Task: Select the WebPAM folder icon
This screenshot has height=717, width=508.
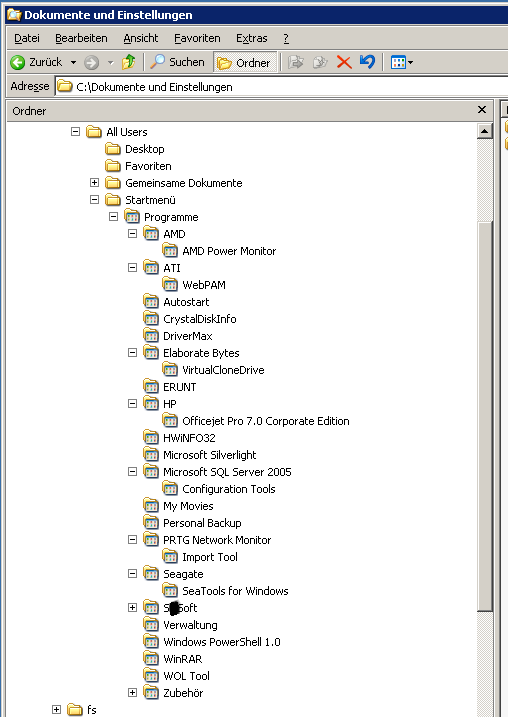Action: pyautogui.click(x=170, y=284)
